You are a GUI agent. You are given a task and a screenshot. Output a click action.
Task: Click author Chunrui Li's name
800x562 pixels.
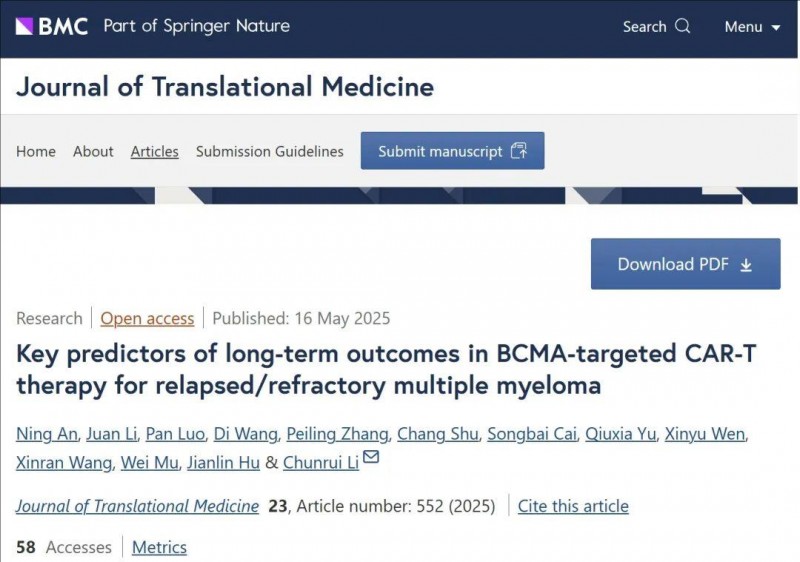point(321,462)
